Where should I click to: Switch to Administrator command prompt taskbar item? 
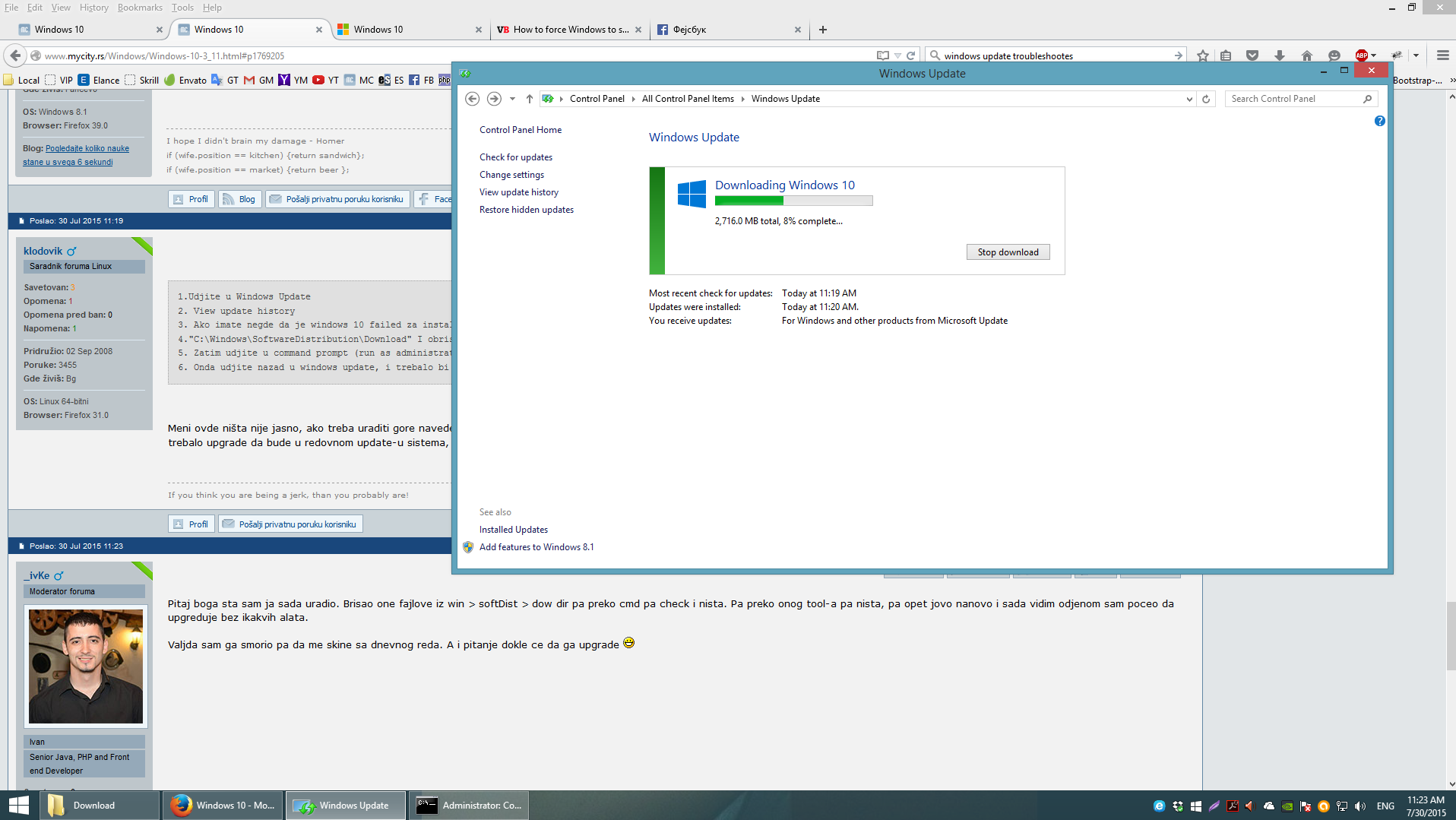click(x=470, y=806)
